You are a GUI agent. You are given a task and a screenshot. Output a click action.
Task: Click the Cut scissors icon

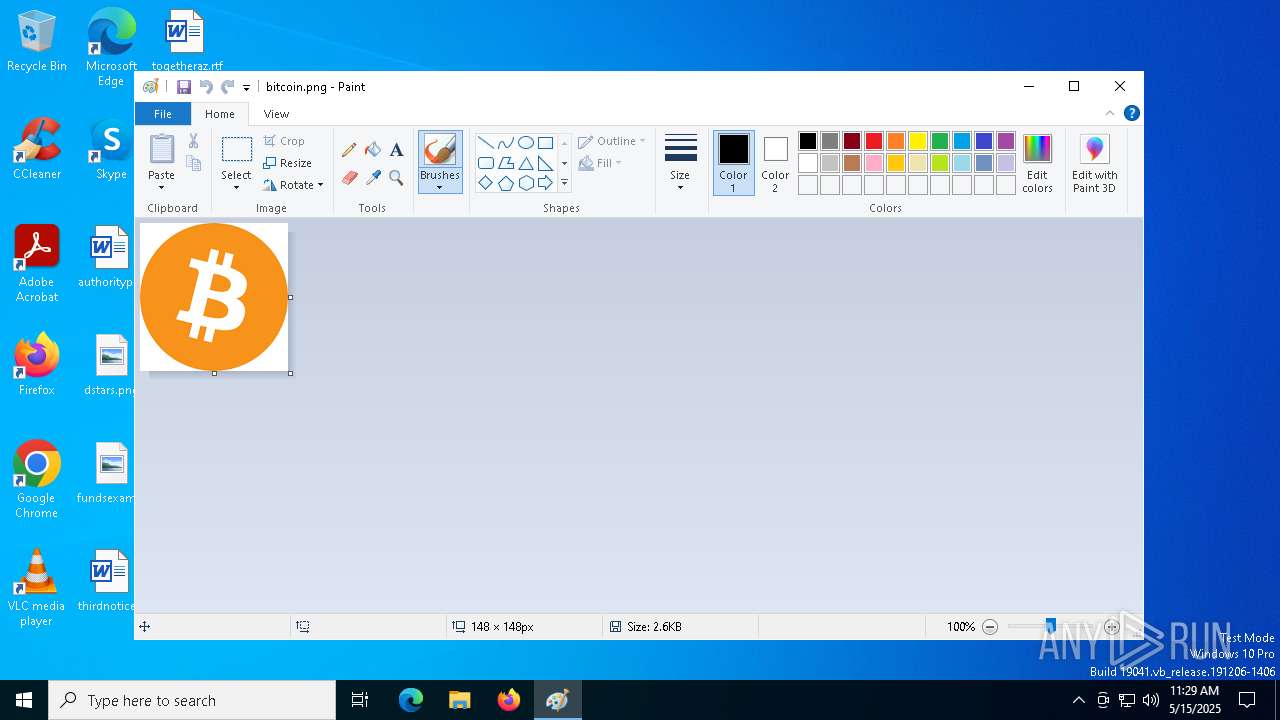(x=193, y=141)
